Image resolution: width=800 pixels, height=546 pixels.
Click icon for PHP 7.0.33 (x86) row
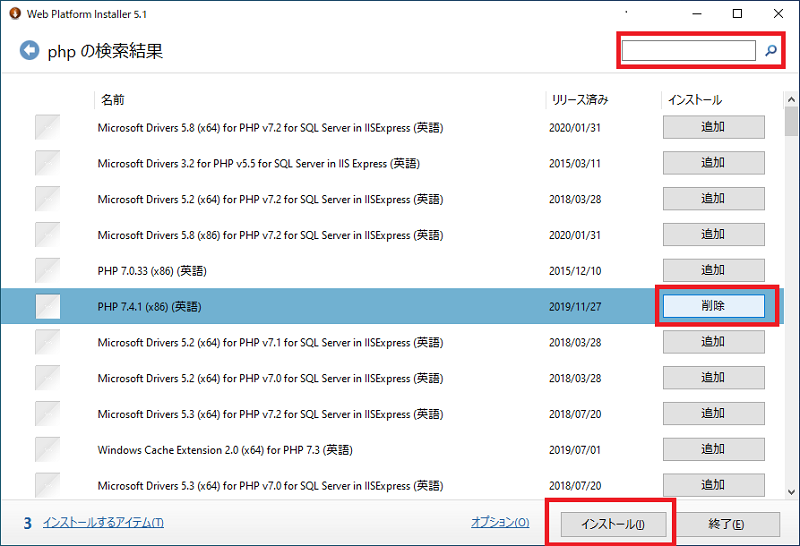[x=47, y=270]
